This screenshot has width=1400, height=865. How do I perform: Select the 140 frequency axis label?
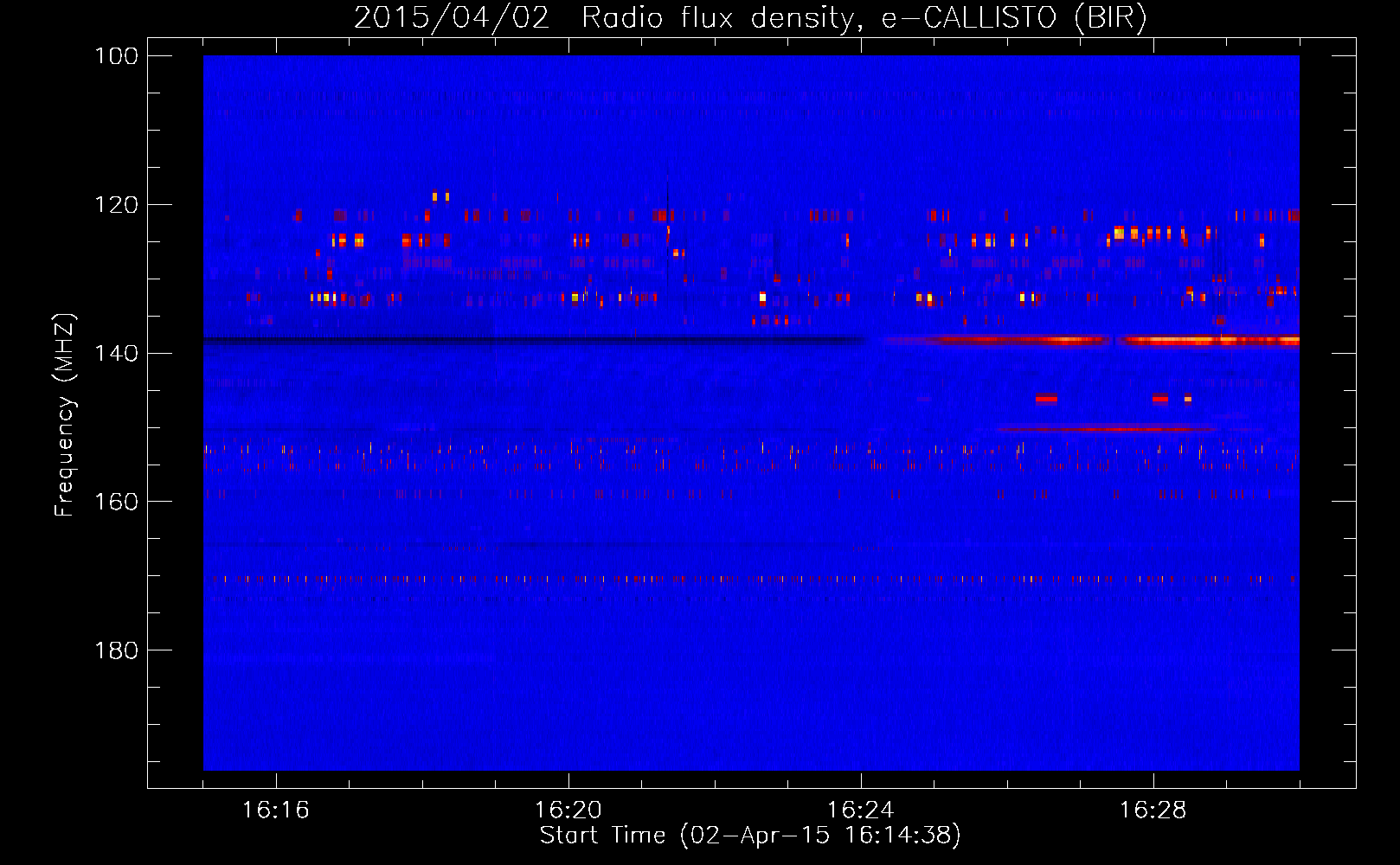point(116,353)
